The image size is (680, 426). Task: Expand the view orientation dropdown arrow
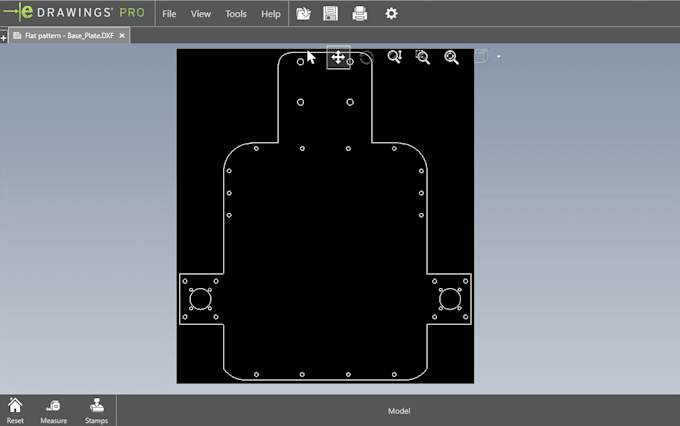499,57
